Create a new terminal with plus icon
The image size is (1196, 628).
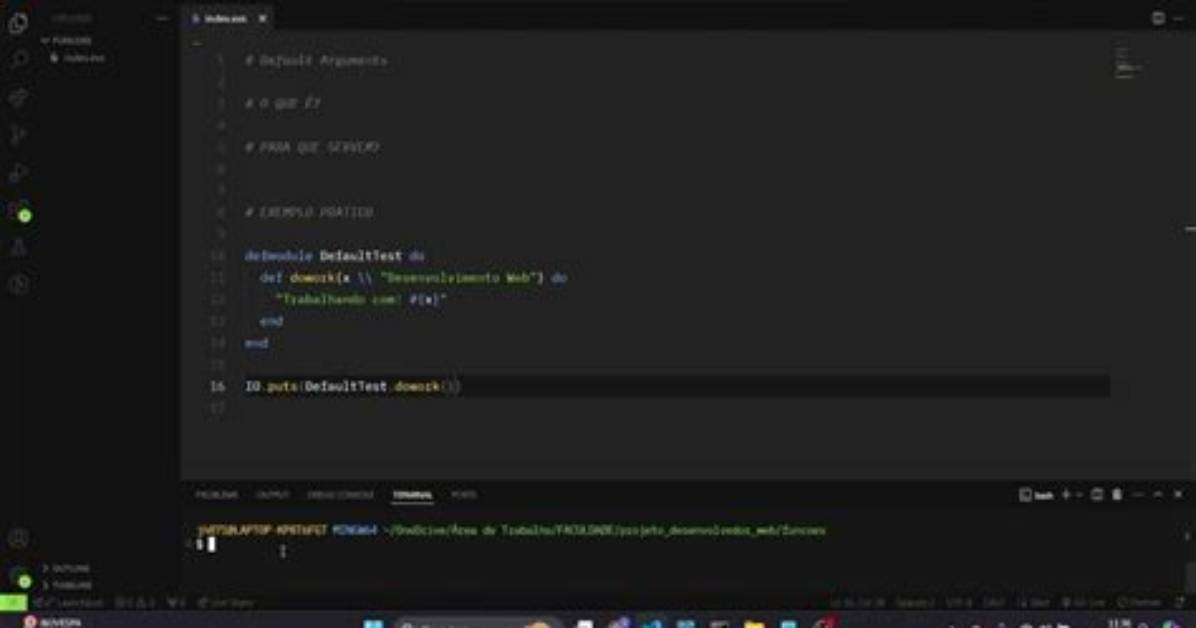point(1066,495)
